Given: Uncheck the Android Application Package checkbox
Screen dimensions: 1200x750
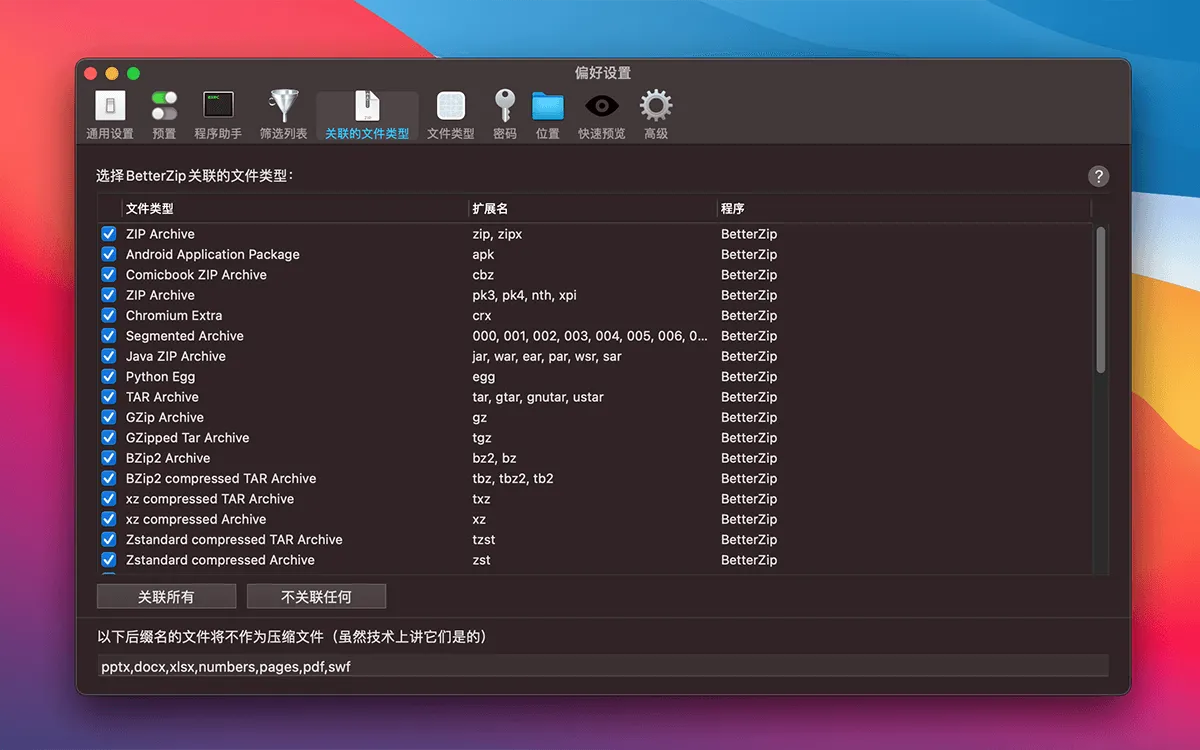Looking at the screenshot, I should [x=109, y=255].
